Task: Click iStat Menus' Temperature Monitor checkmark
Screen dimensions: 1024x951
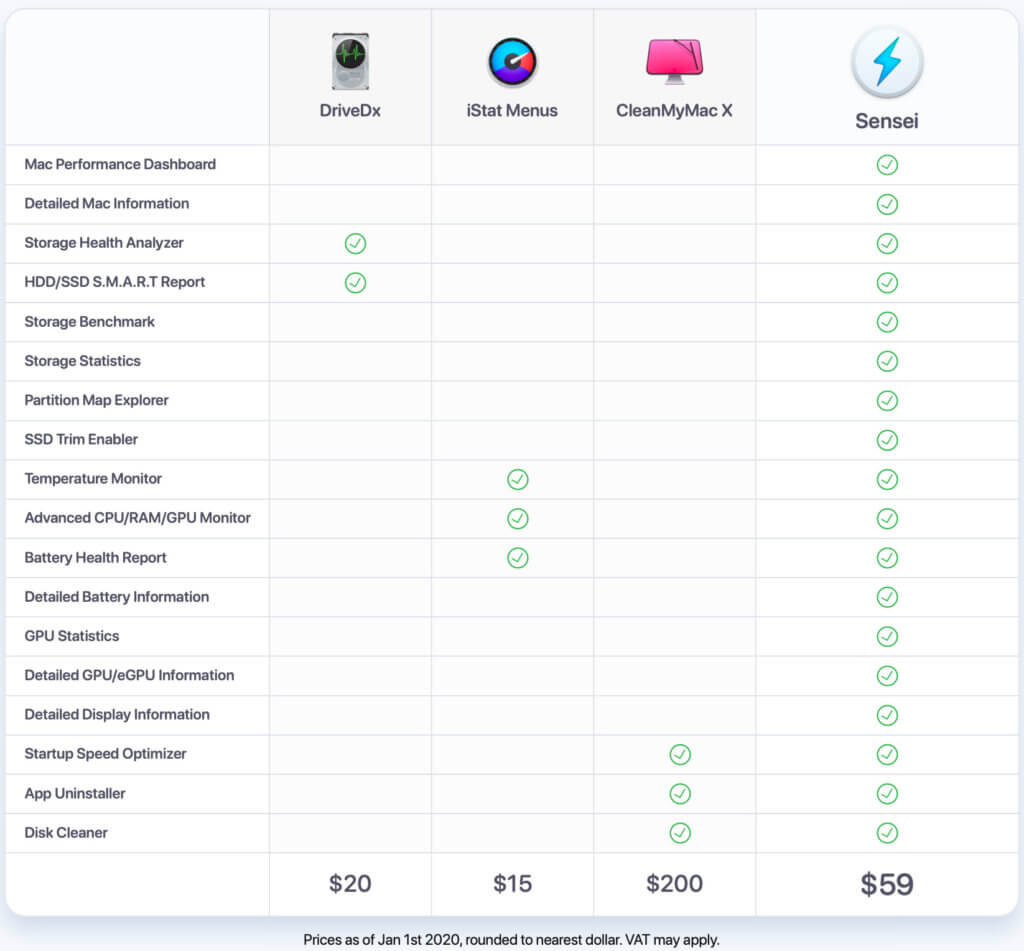Action: point(517,479)
